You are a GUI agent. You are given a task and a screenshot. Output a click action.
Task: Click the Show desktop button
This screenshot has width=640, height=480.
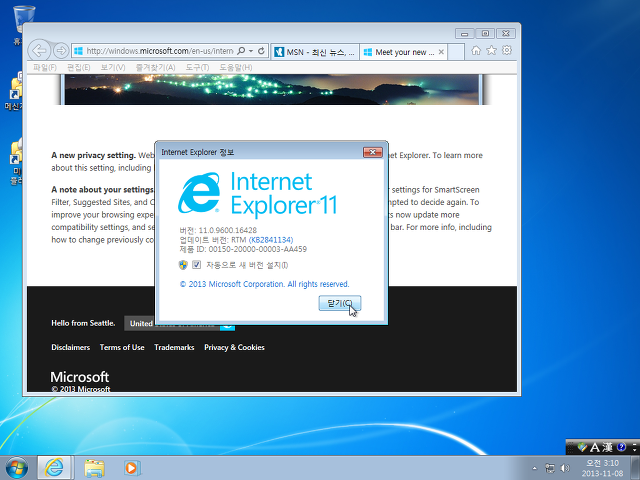pos(635,468)
